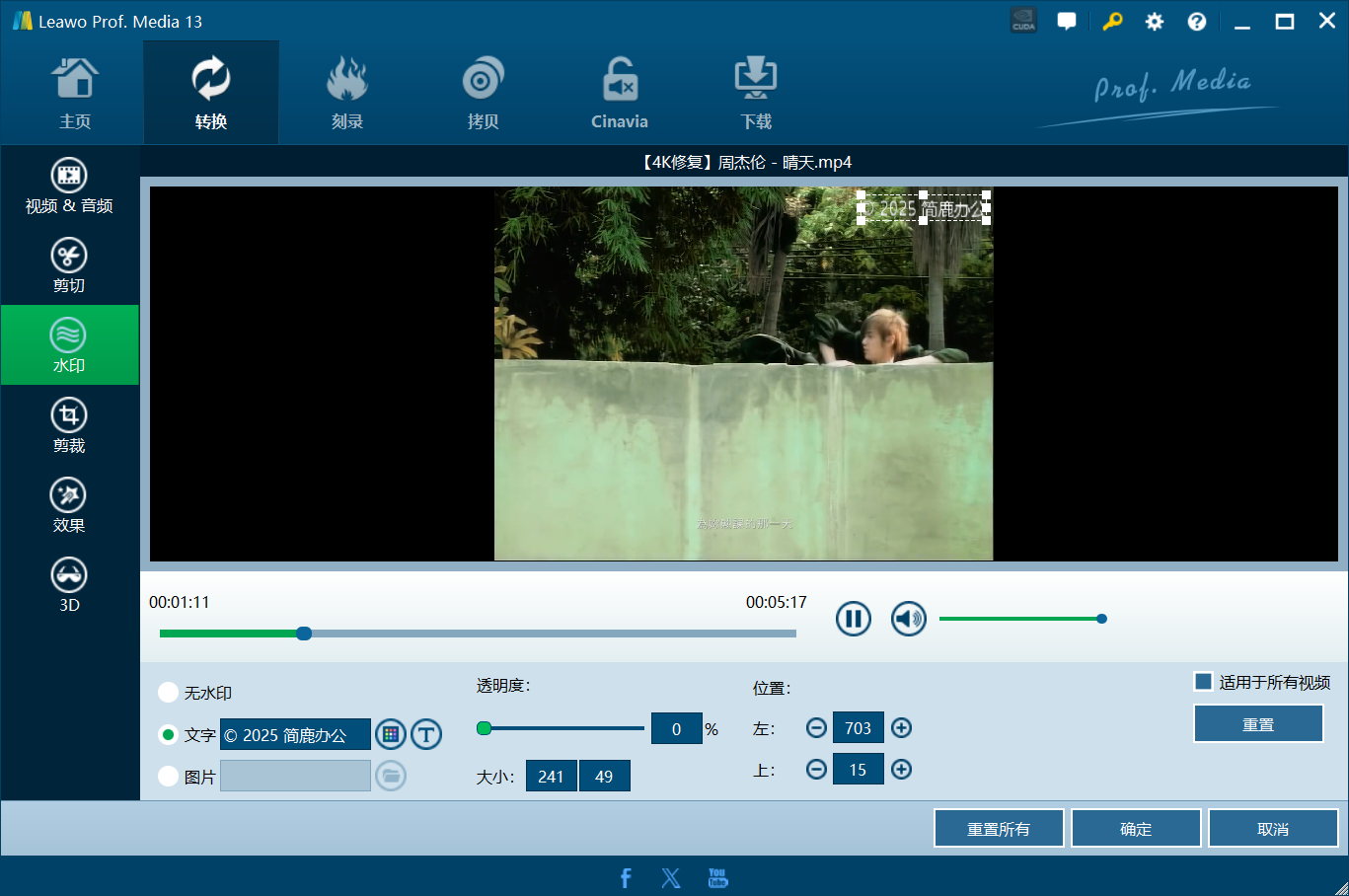This screenshot has height=896, width=1349.
Task: Select the 水印 watermark panel
Action: (x=69, y=345)
